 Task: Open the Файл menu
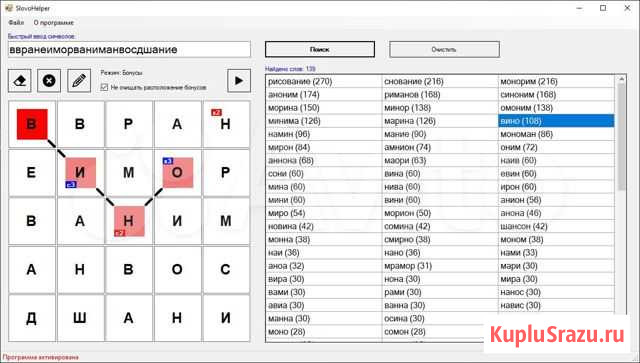[16, 22]
